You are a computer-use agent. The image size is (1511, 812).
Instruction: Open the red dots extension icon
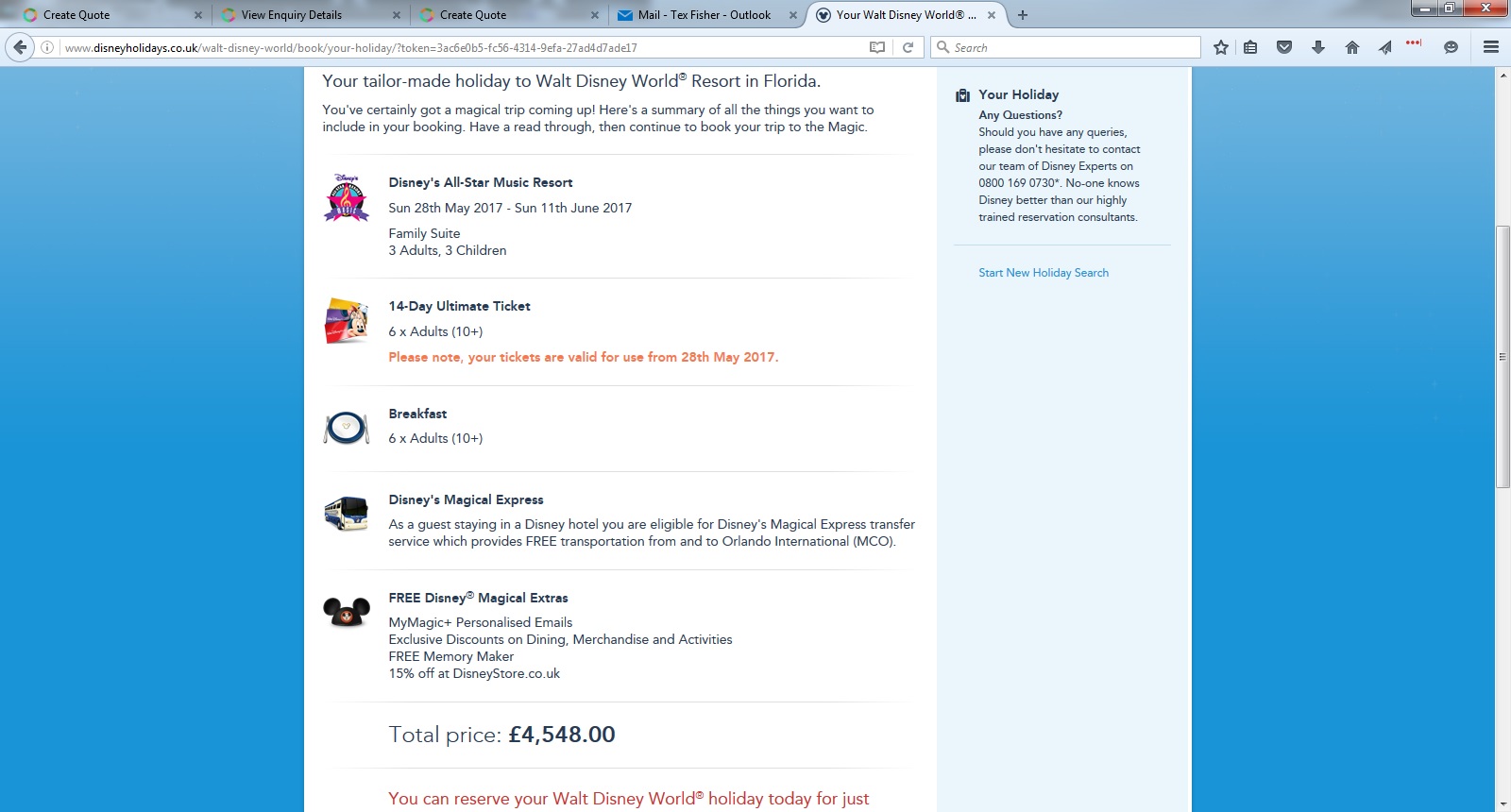(1414, 43)
